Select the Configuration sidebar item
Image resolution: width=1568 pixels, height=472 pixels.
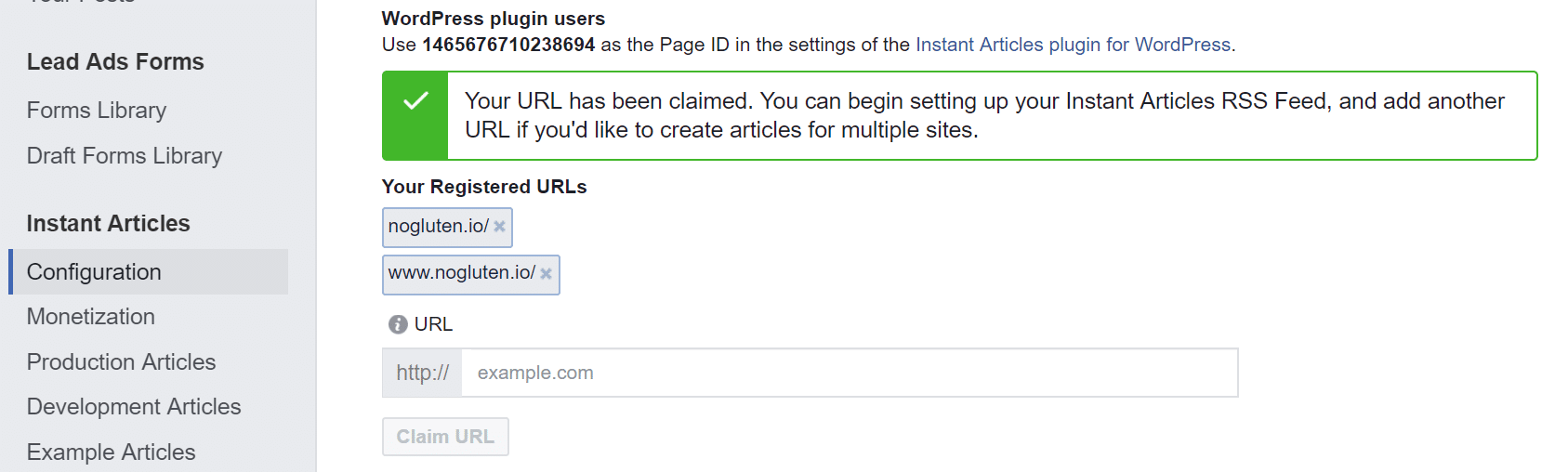click(94, 272)
